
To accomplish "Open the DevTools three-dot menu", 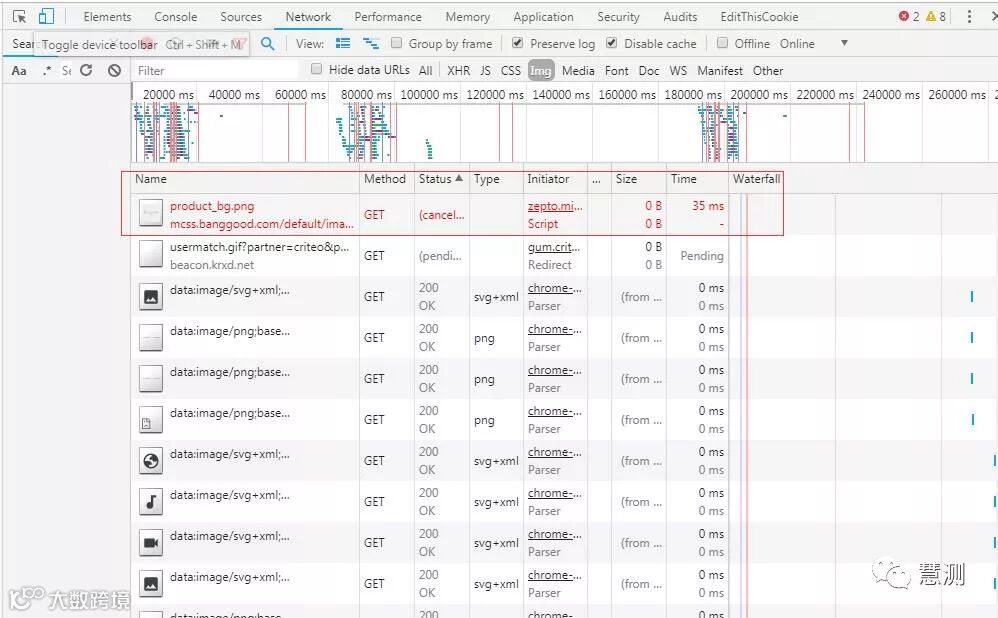I will pyautogui.click(x=969, y=17).
